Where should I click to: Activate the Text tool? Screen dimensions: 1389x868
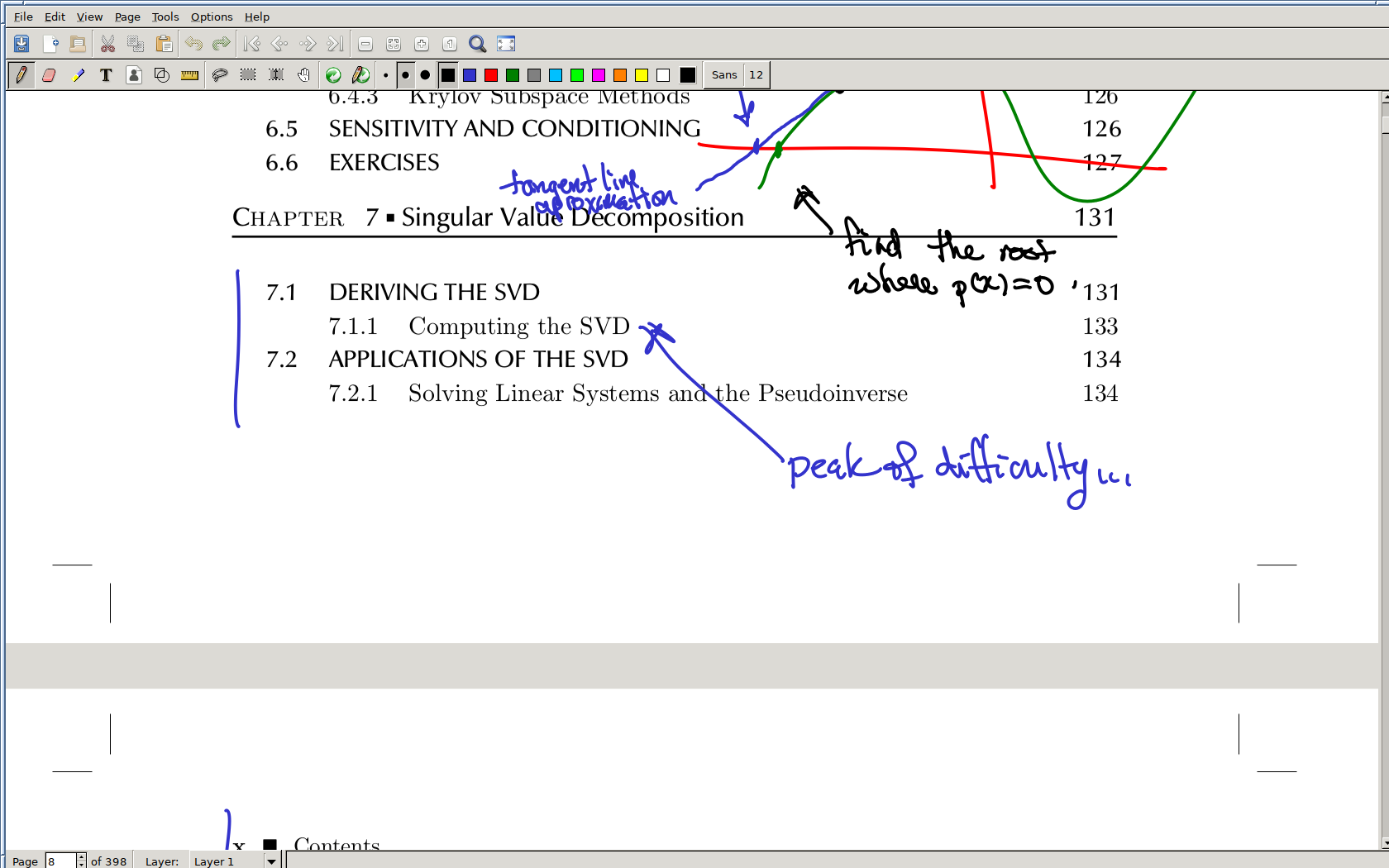pyautogui.click(x=106, y=75)
